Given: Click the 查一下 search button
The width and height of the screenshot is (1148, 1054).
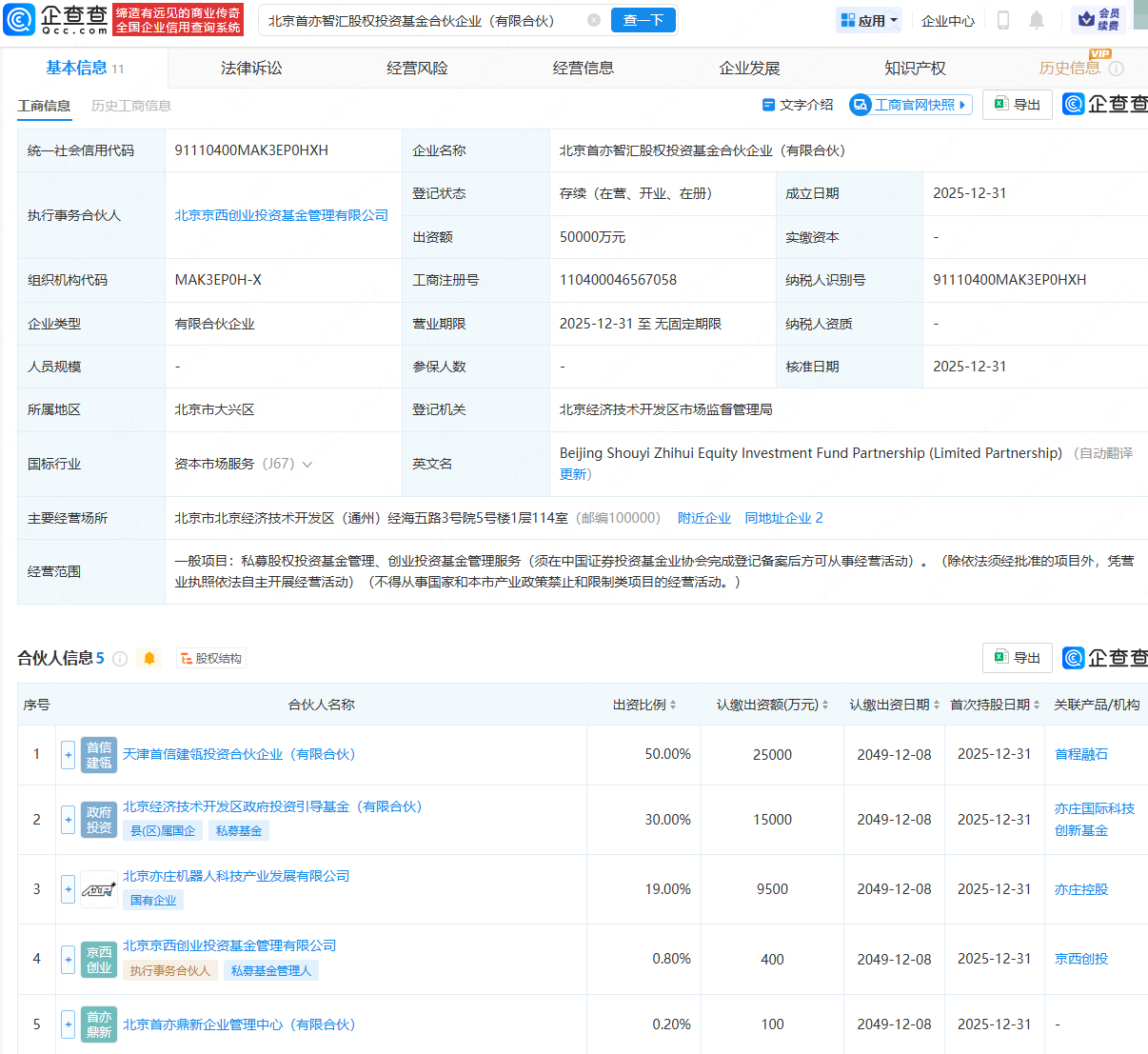Looking at the screenshot, I should 642,19.
